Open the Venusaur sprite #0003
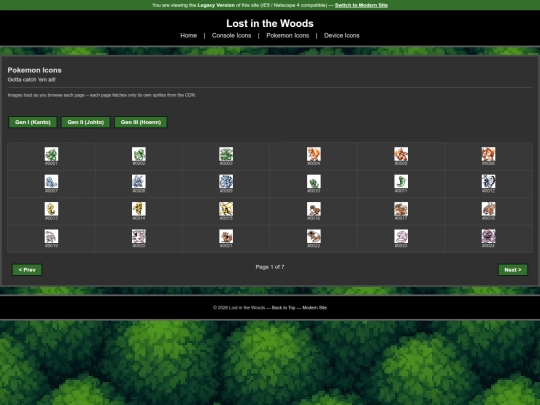 [x=226, y=154]
